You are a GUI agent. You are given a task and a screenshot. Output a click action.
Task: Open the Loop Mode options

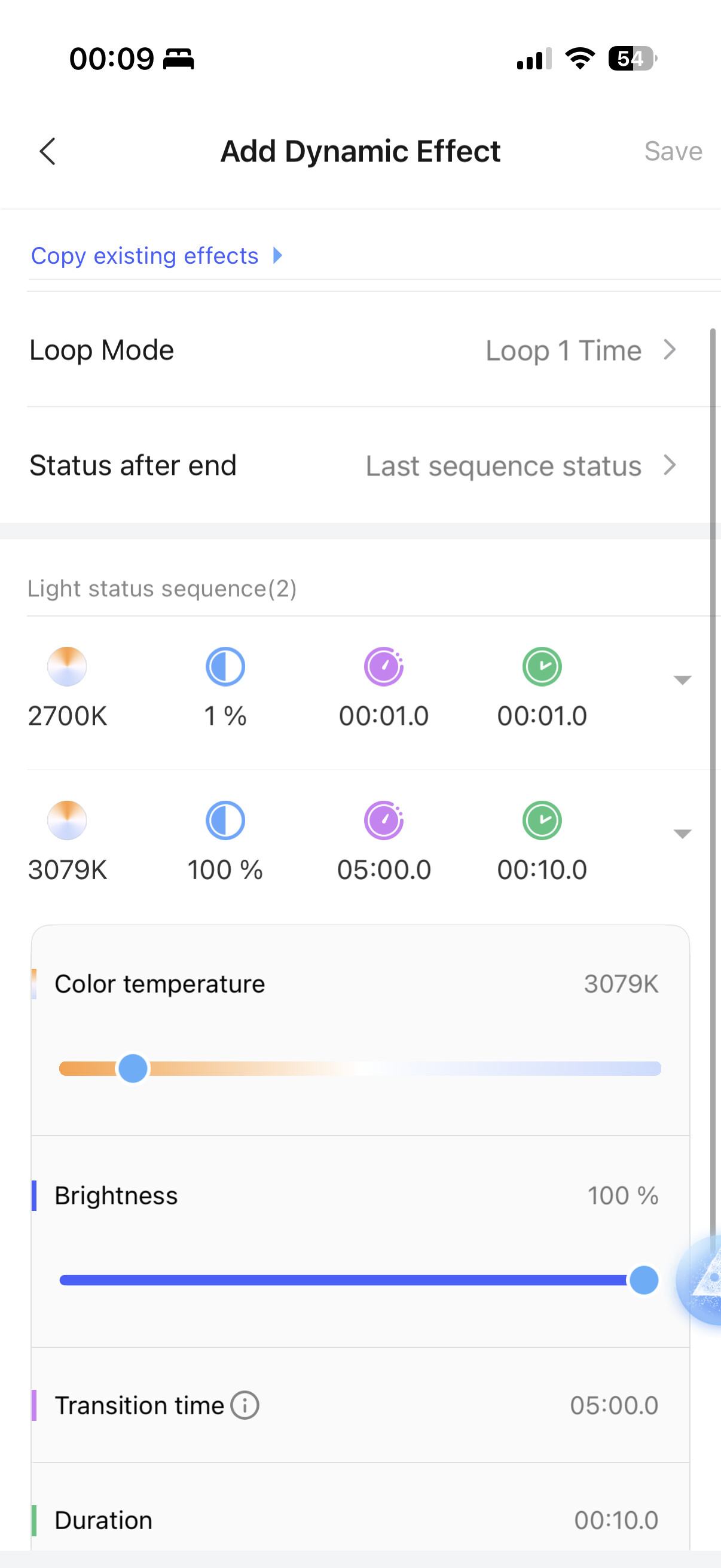point(581,350)
